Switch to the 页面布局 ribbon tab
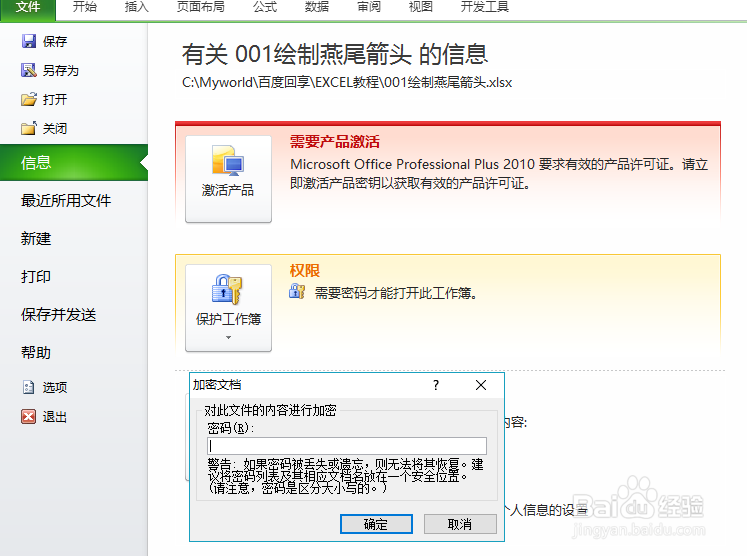Viewport: 747px width, 556px height. coord(201,7)
